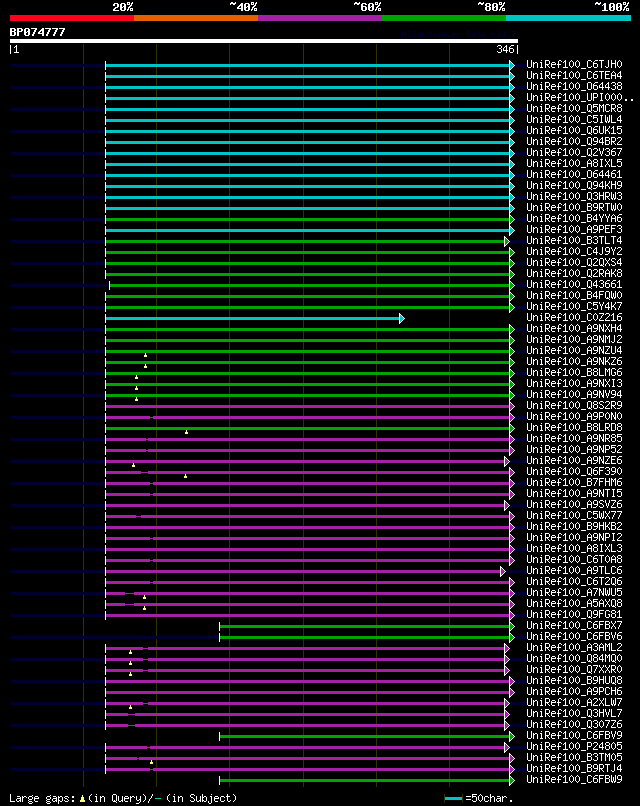
Task: Click the arrowhead ending the C0Z216 alignment
Action: (x=402, y=319)
